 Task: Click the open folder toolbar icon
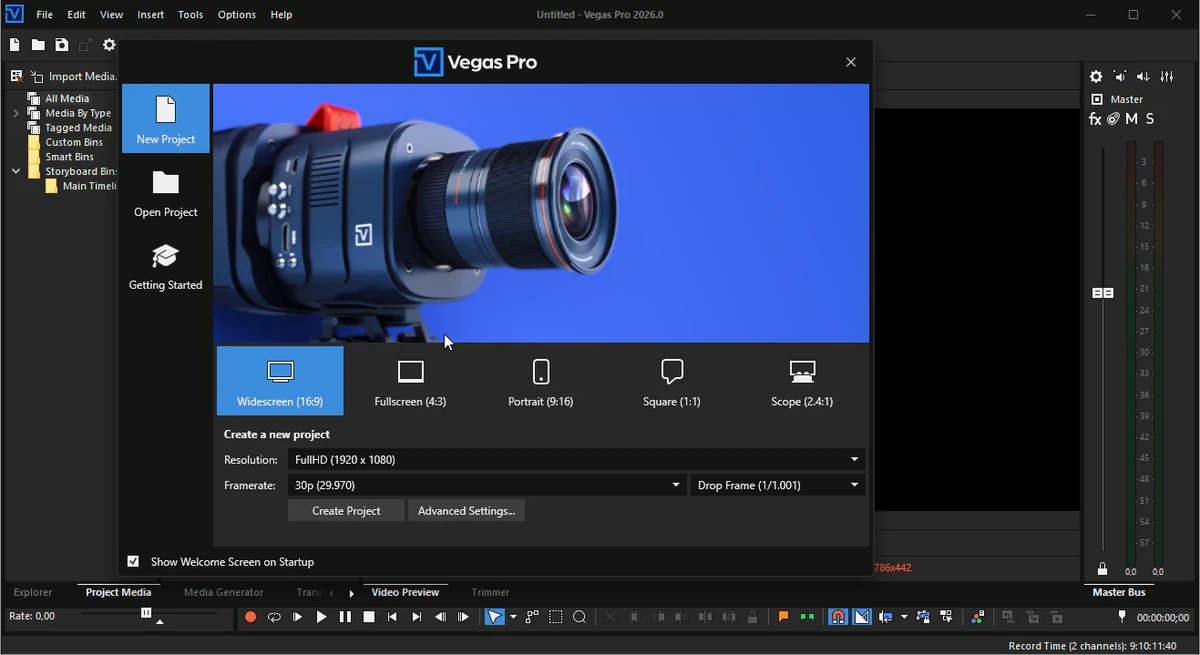(38, 45)
